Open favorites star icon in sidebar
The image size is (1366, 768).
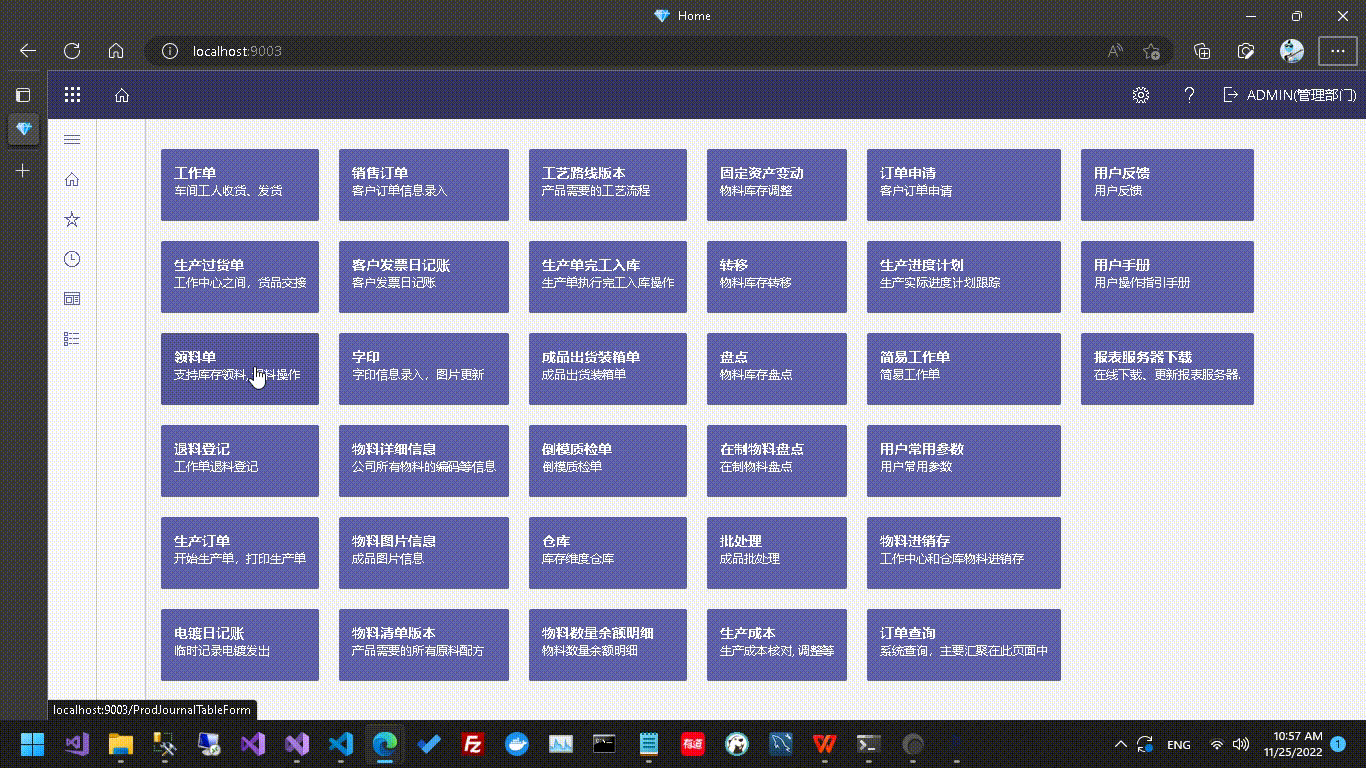[x=72, y=219]
